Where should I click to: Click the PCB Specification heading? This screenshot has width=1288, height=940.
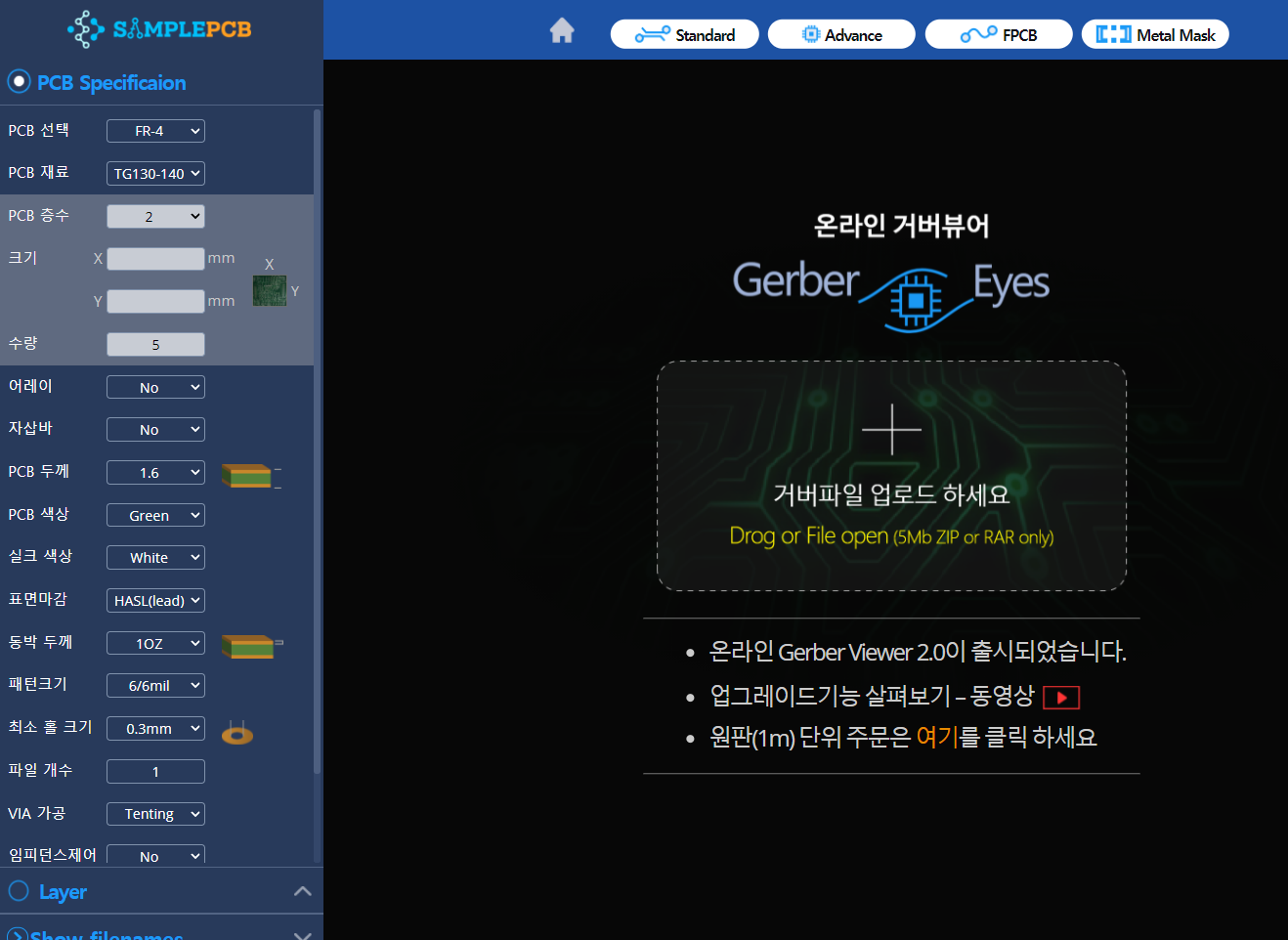pos(111,83)
